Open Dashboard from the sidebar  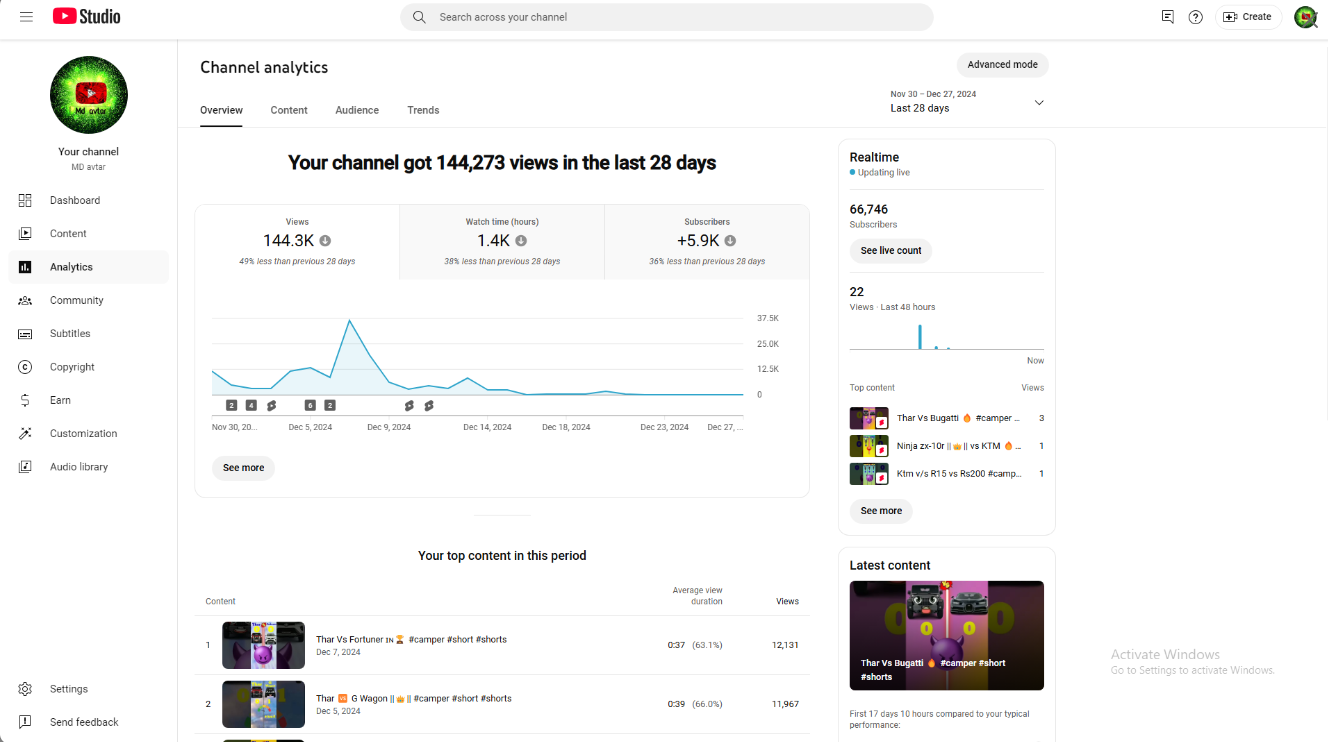point(88,200)
